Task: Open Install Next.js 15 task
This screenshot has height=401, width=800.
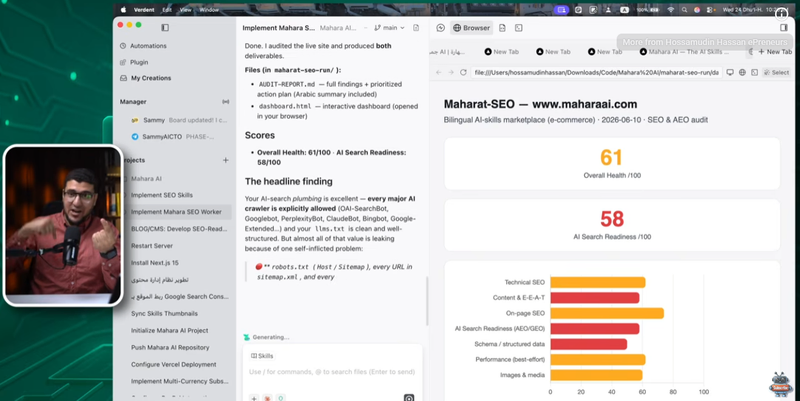Action: (155, 263)
